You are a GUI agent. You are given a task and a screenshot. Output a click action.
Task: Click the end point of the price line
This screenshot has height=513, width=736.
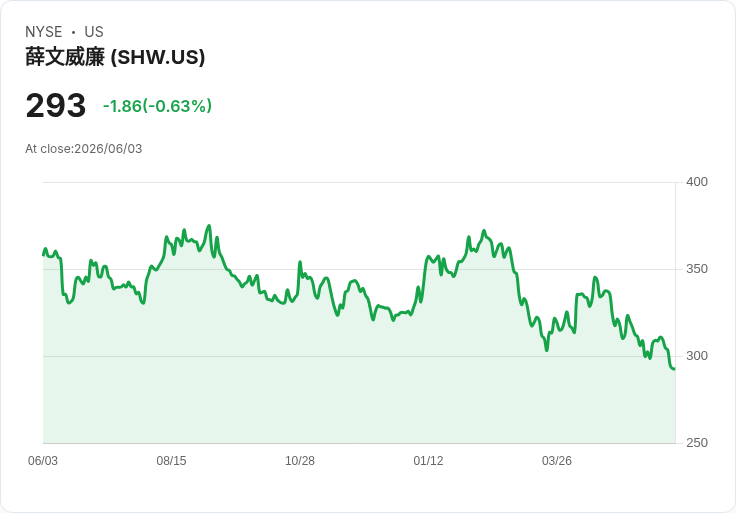[x=675, y=369]
